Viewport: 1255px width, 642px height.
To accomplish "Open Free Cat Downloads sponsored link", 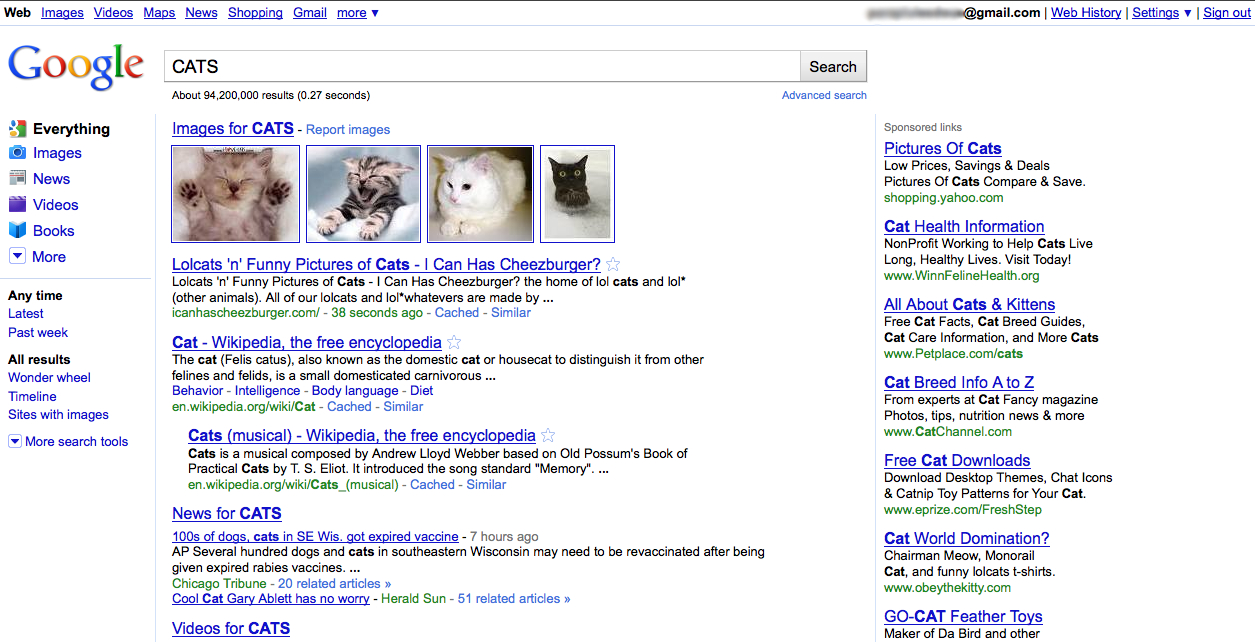I will pos(957,461).
